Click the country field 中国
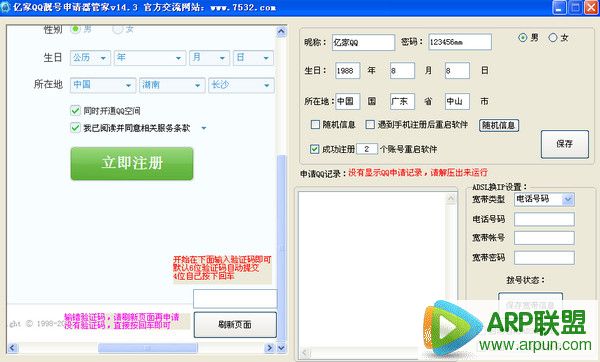 [x=347, y=101]
